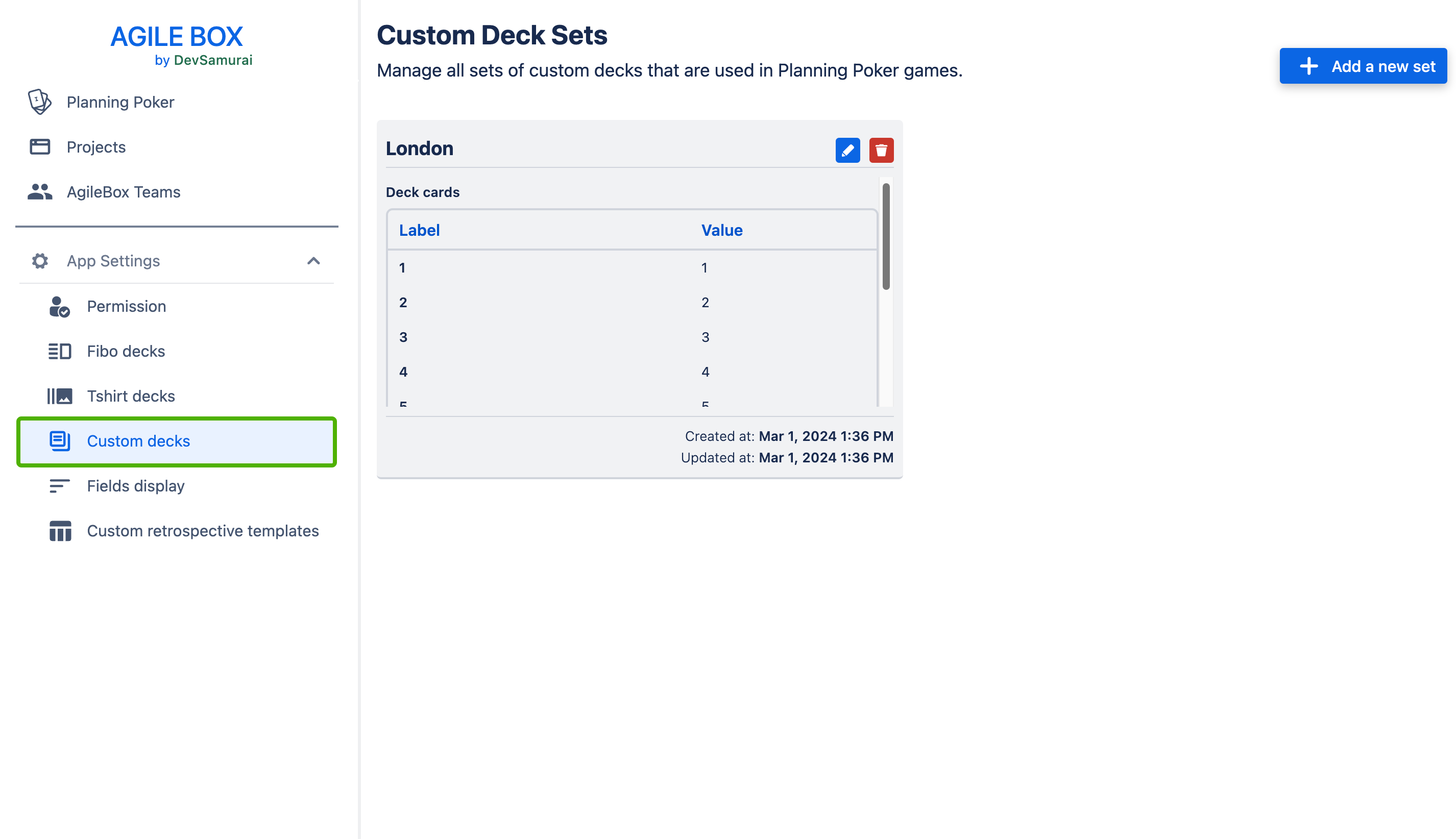Screen dimensions: 1456x839
Task: Click the Custom retrospective templates table icon
Action: (60, 531)
